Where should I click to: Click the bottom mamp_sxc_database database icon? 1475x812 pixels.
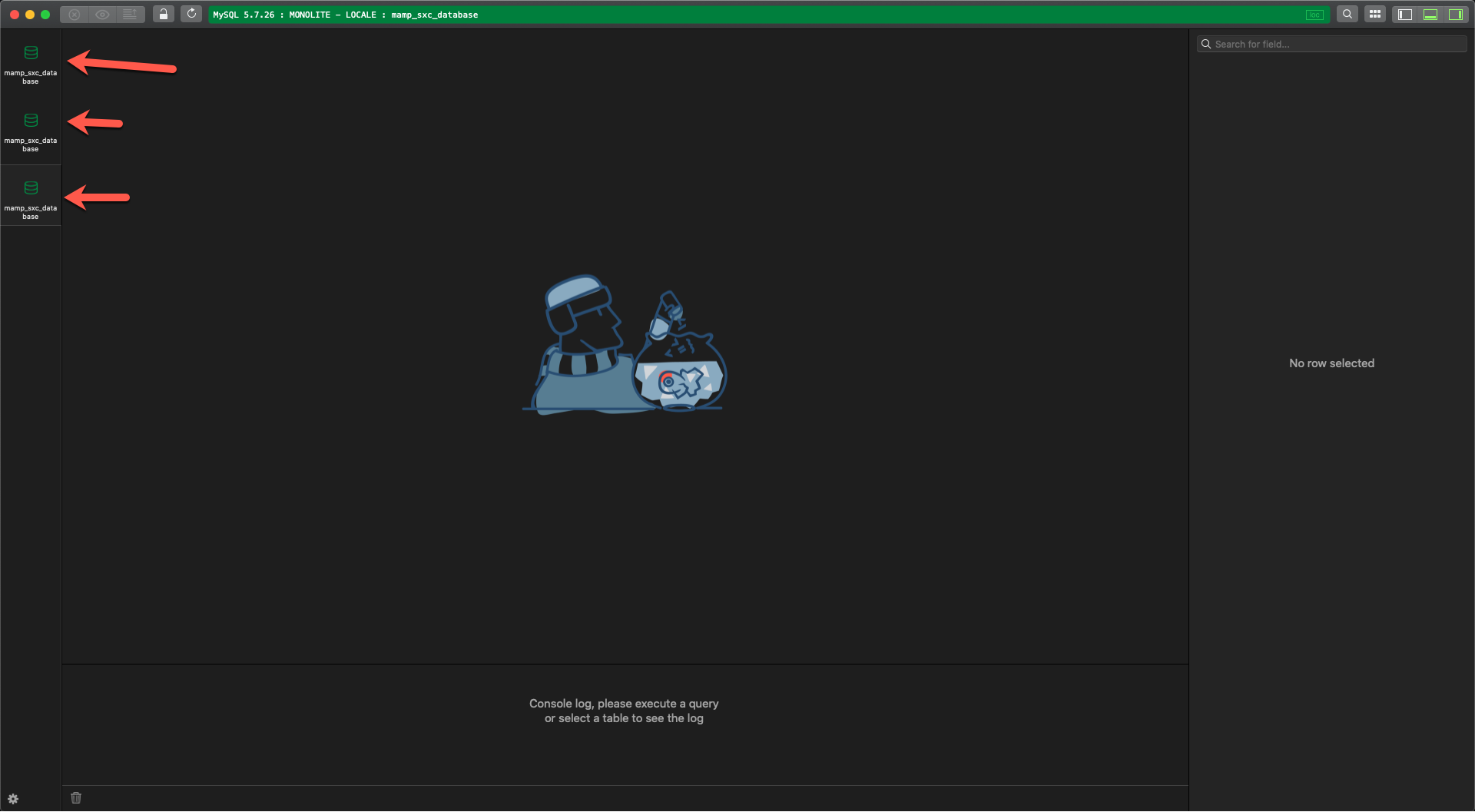point(31,187)
